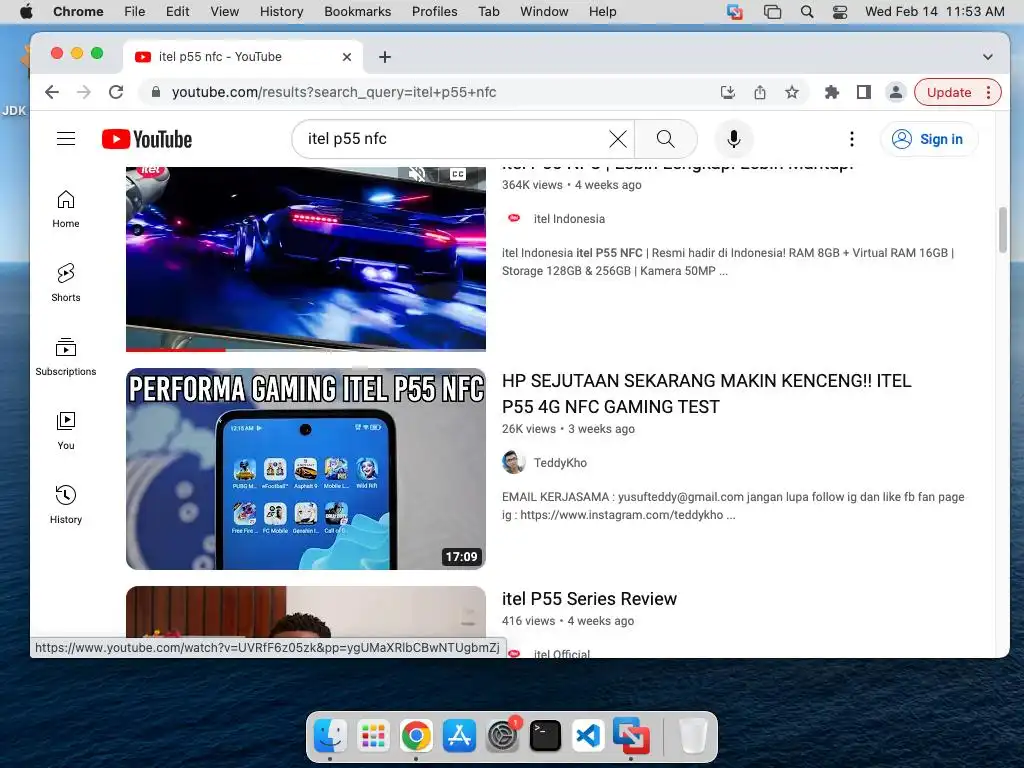
Task: Open System Settings from the Dock
Action: point(502,736)
